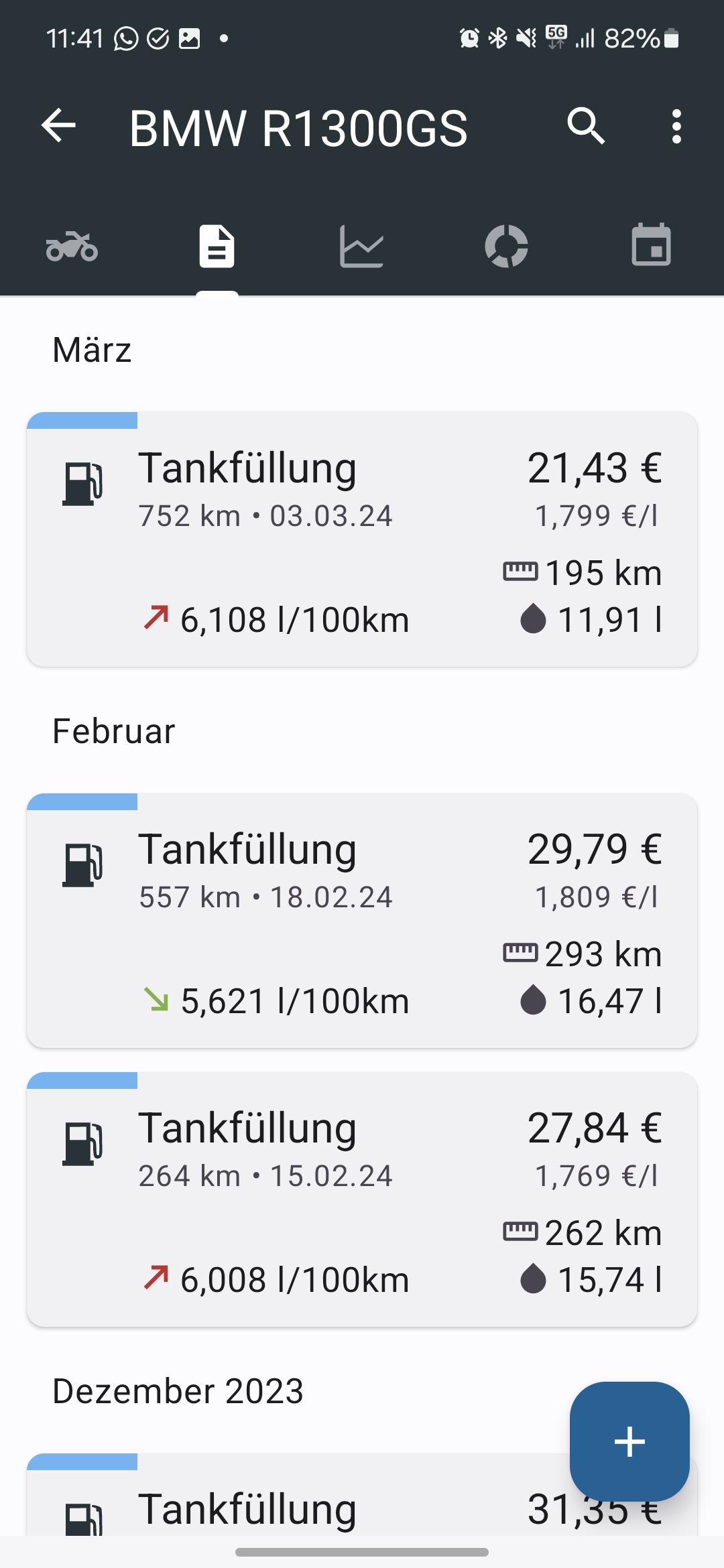Select the entries list document tab
The image size is (724, 1568).
pos(217,247)
